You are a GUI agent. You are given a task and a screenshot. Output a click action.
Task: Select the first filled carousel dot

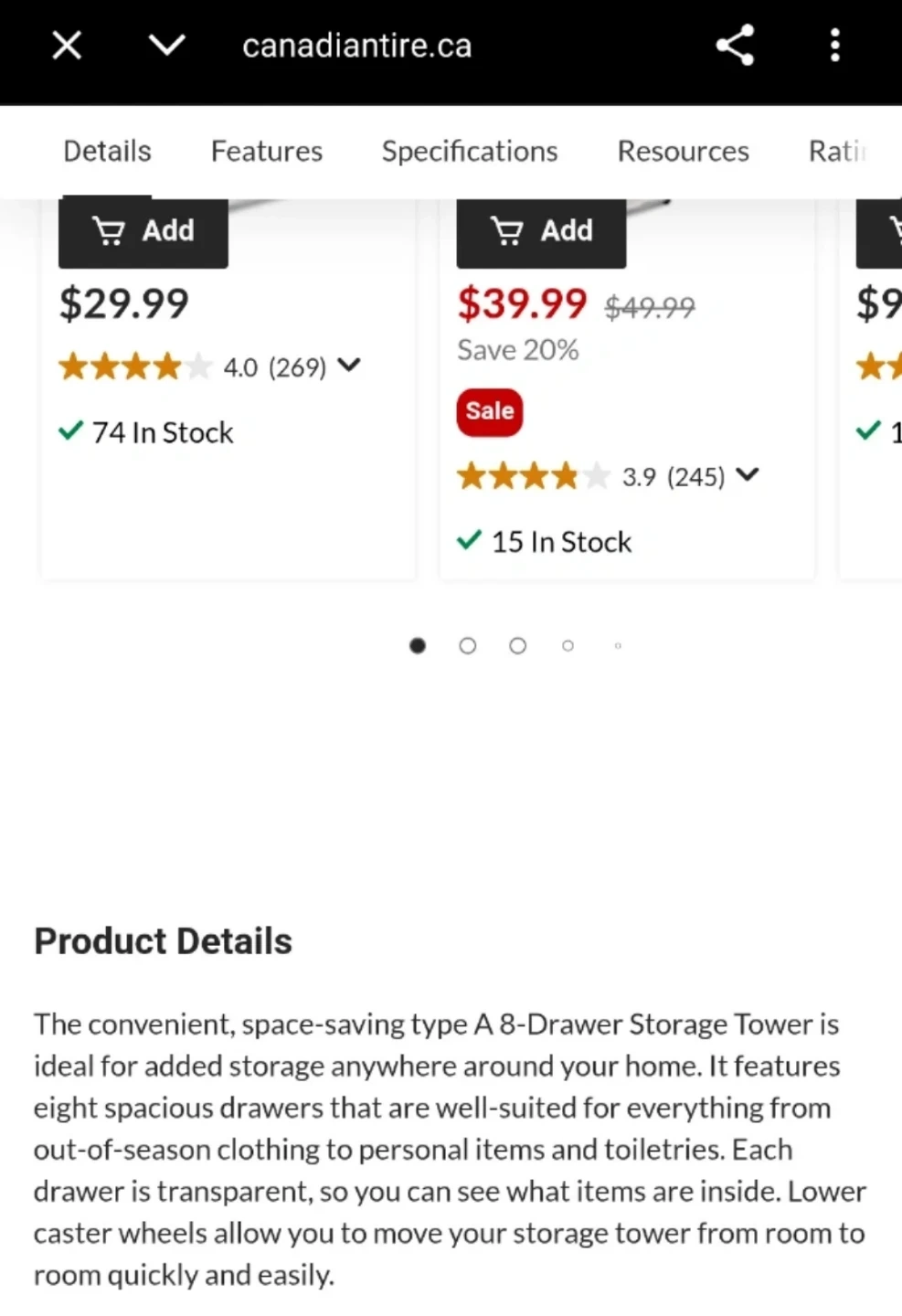pyautogui.click(x=418, y=646)
